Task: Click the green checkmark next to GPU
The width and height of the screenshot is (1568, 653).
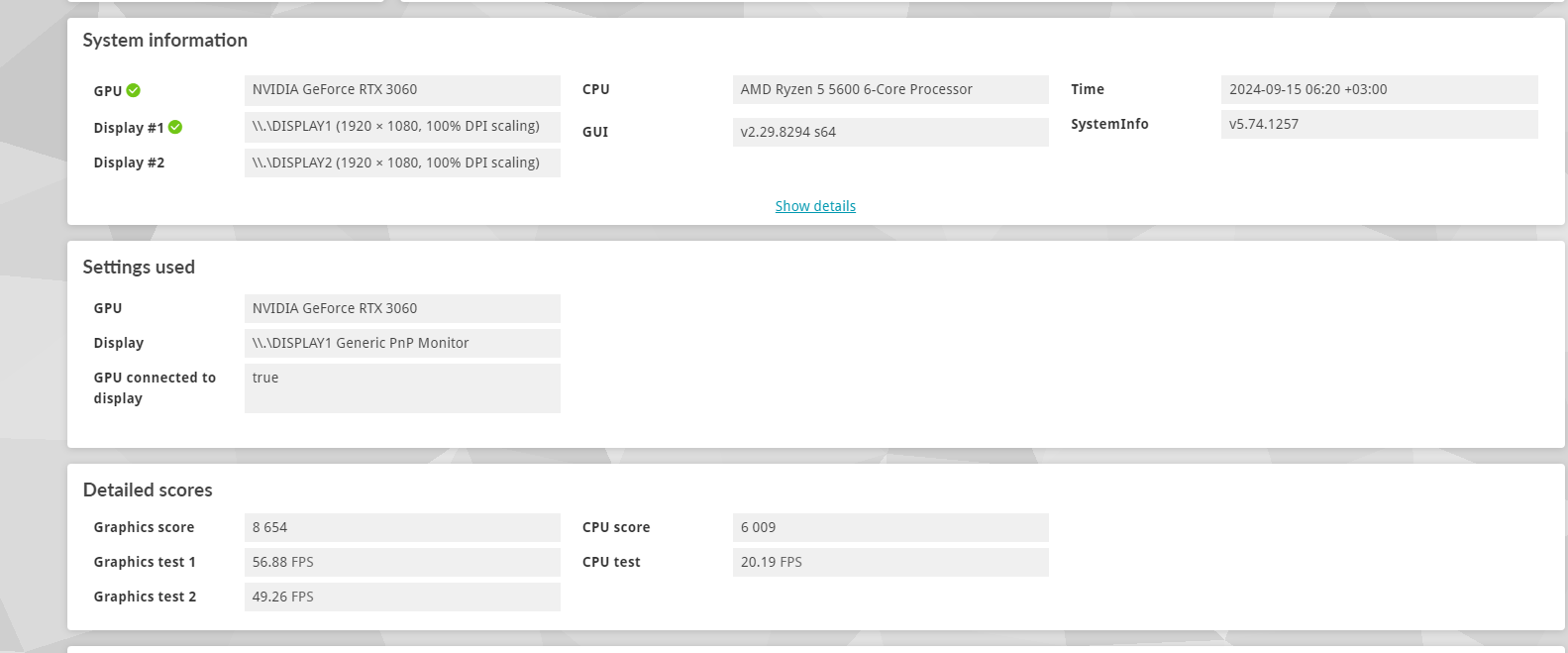Action: [x=134, y=90]
